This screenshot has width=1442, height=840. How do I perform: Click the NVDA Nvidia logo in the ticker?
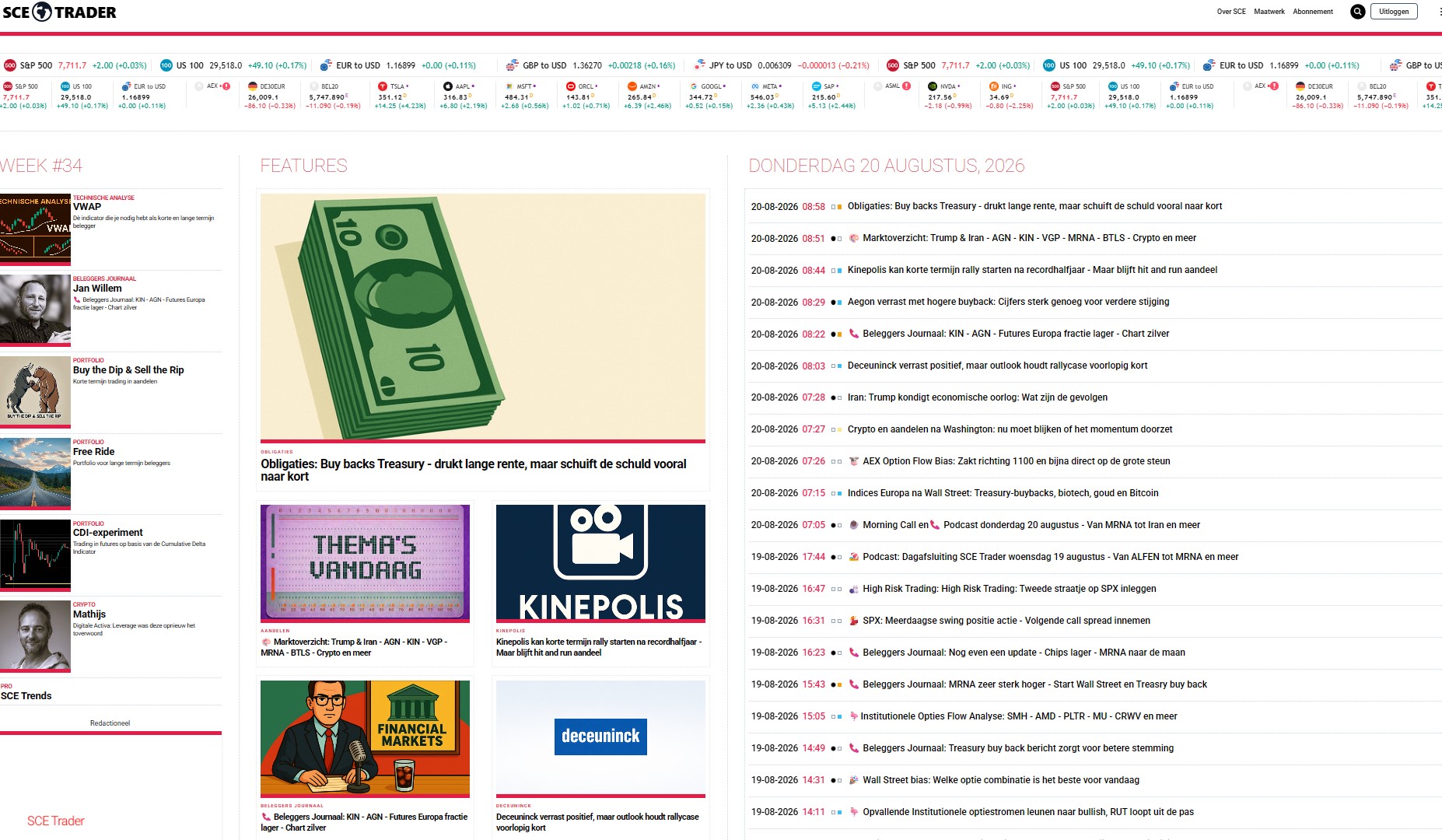click(933, 86)
